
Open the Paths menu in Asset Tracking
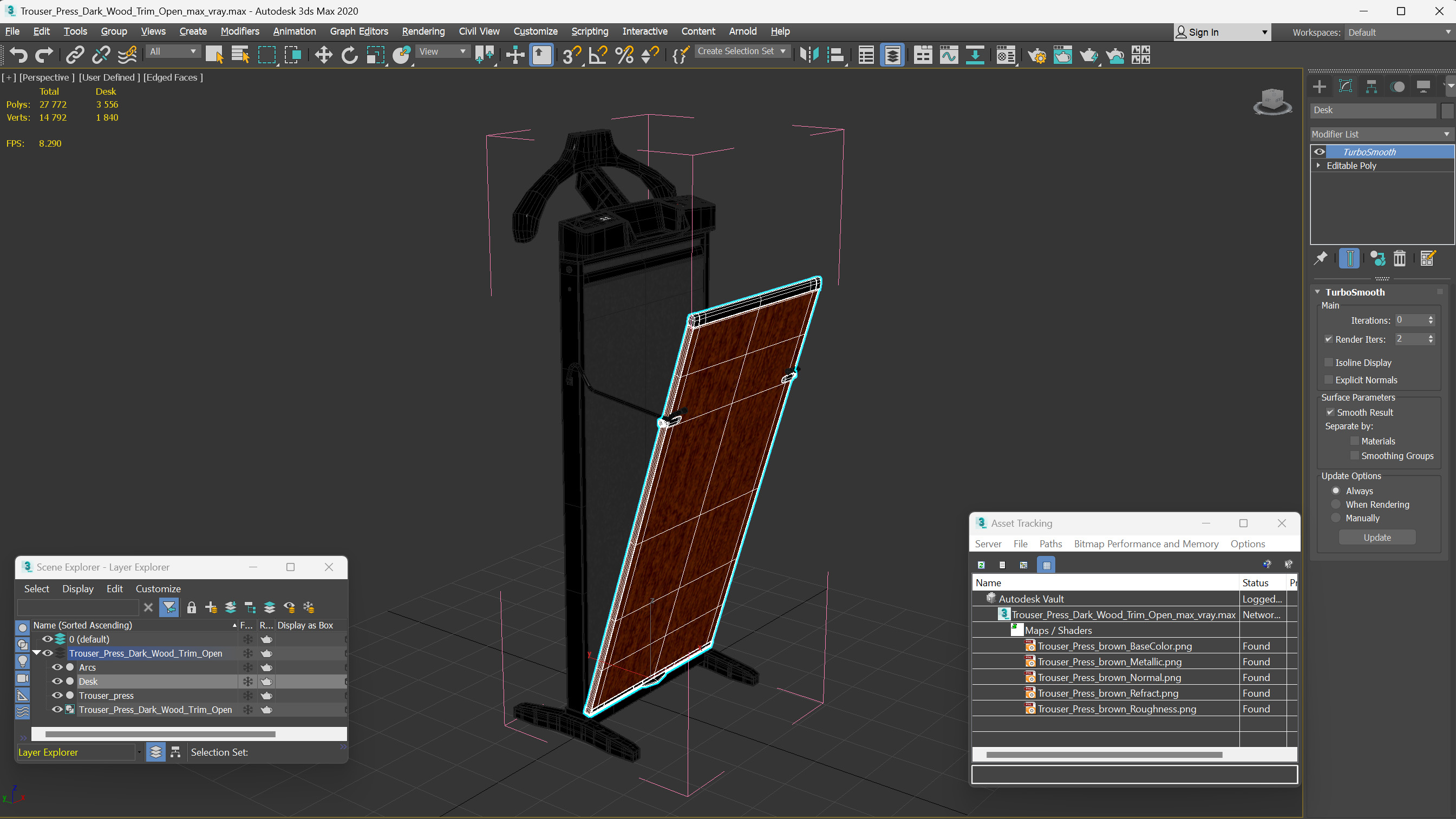[1050, 543]
